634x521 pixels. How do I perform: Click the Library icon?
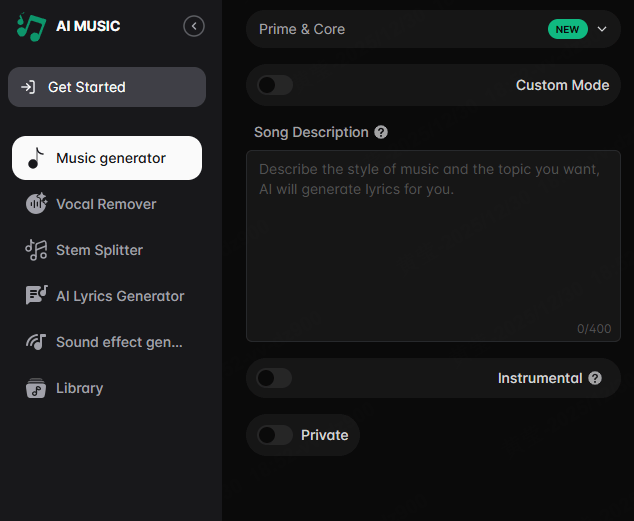pyautogui.click(x=36, y=388)
